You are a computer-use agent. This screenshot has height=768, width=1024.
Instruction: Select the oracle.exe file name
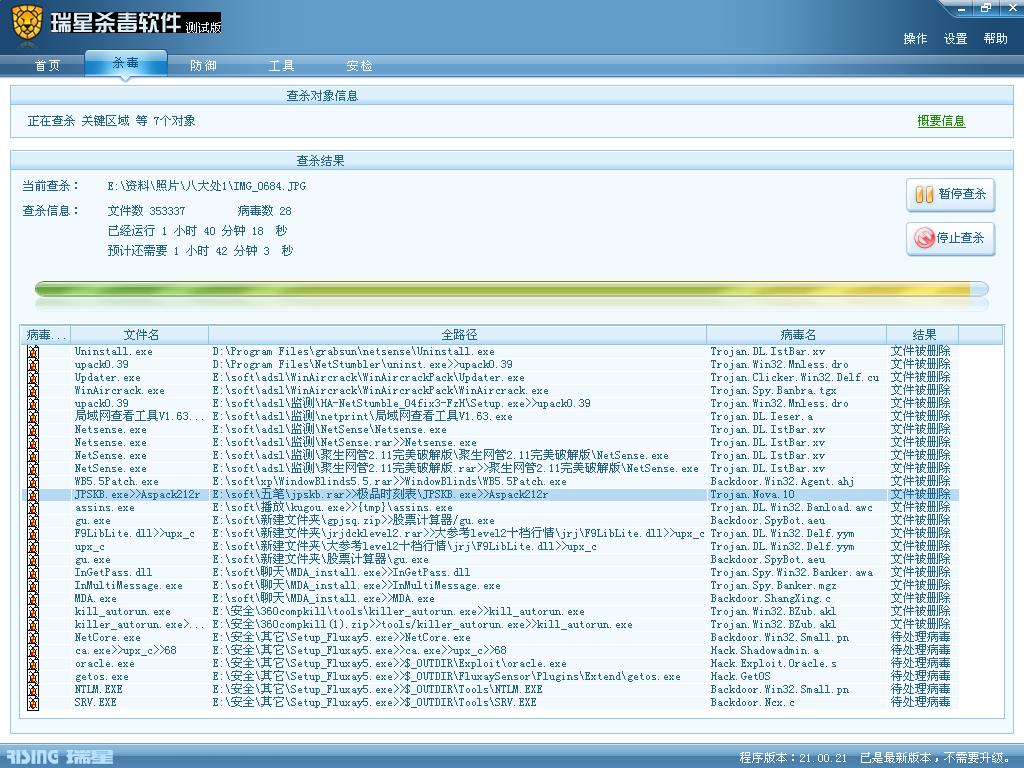coord(104,664)
